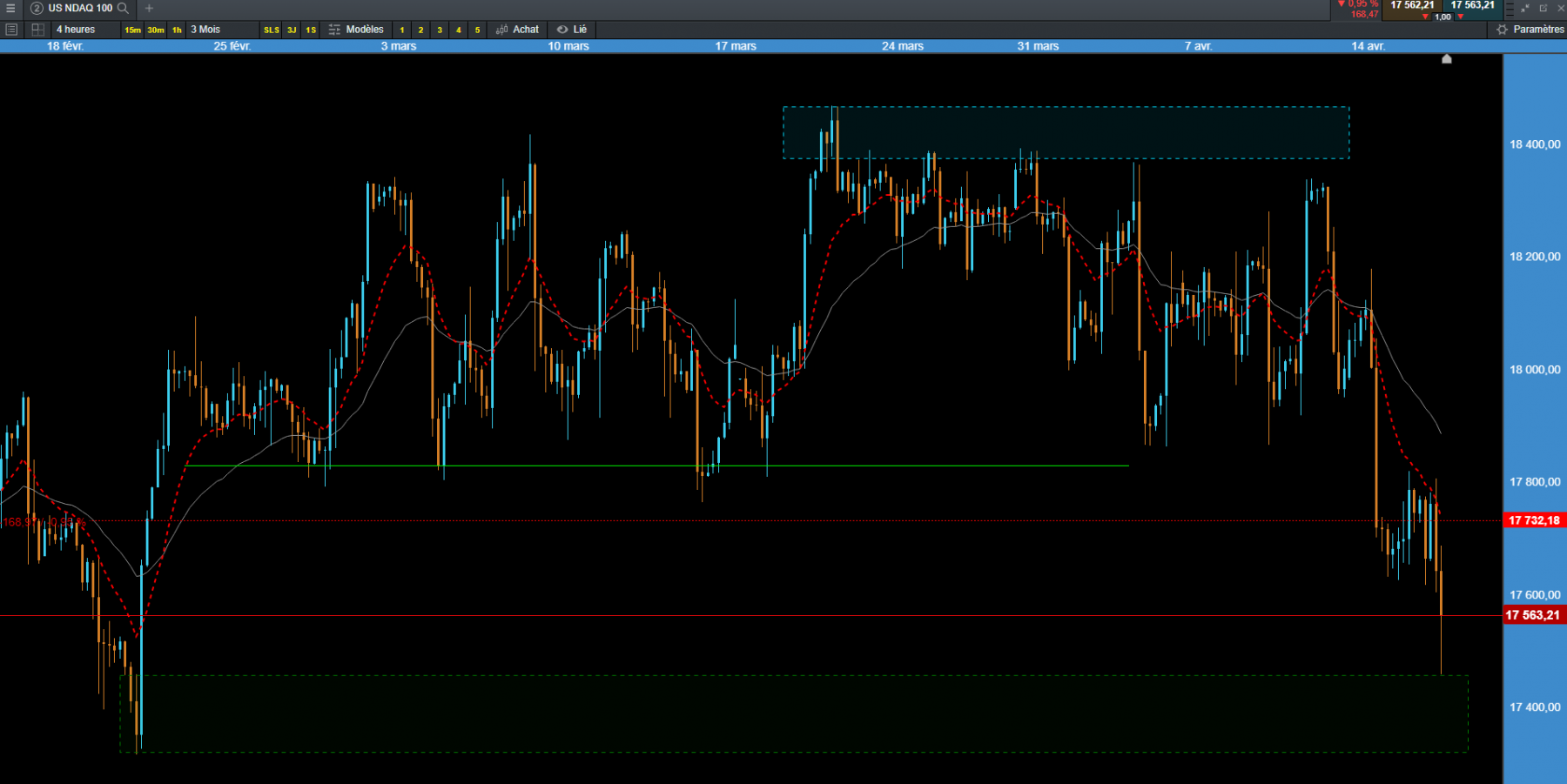Screen dimensions: 1567x784
Task: Select the 15m timeframe shortcut
Action: (132, 30)
